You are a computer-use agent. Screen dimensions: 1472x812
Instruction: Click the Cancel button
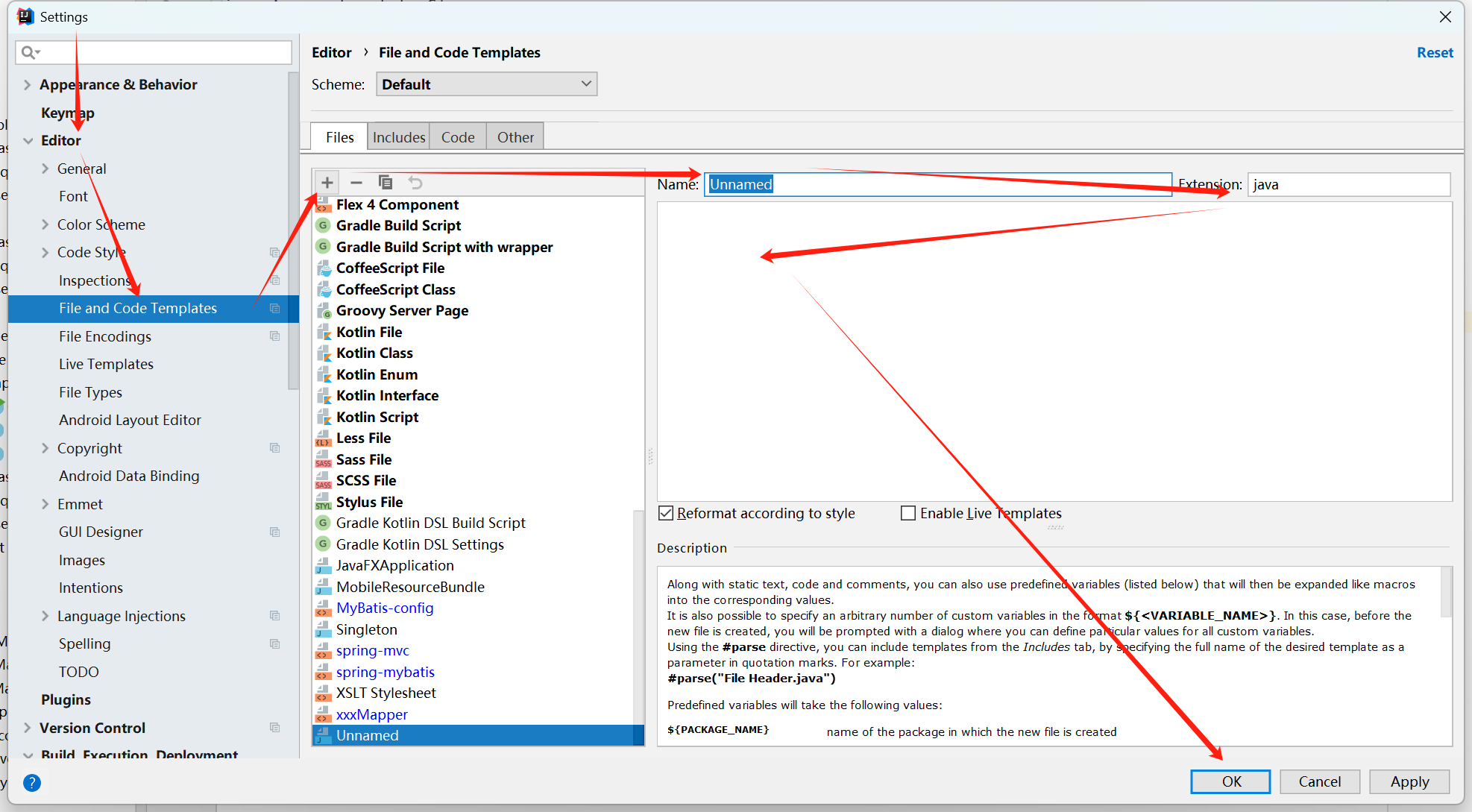(1320, 781)
